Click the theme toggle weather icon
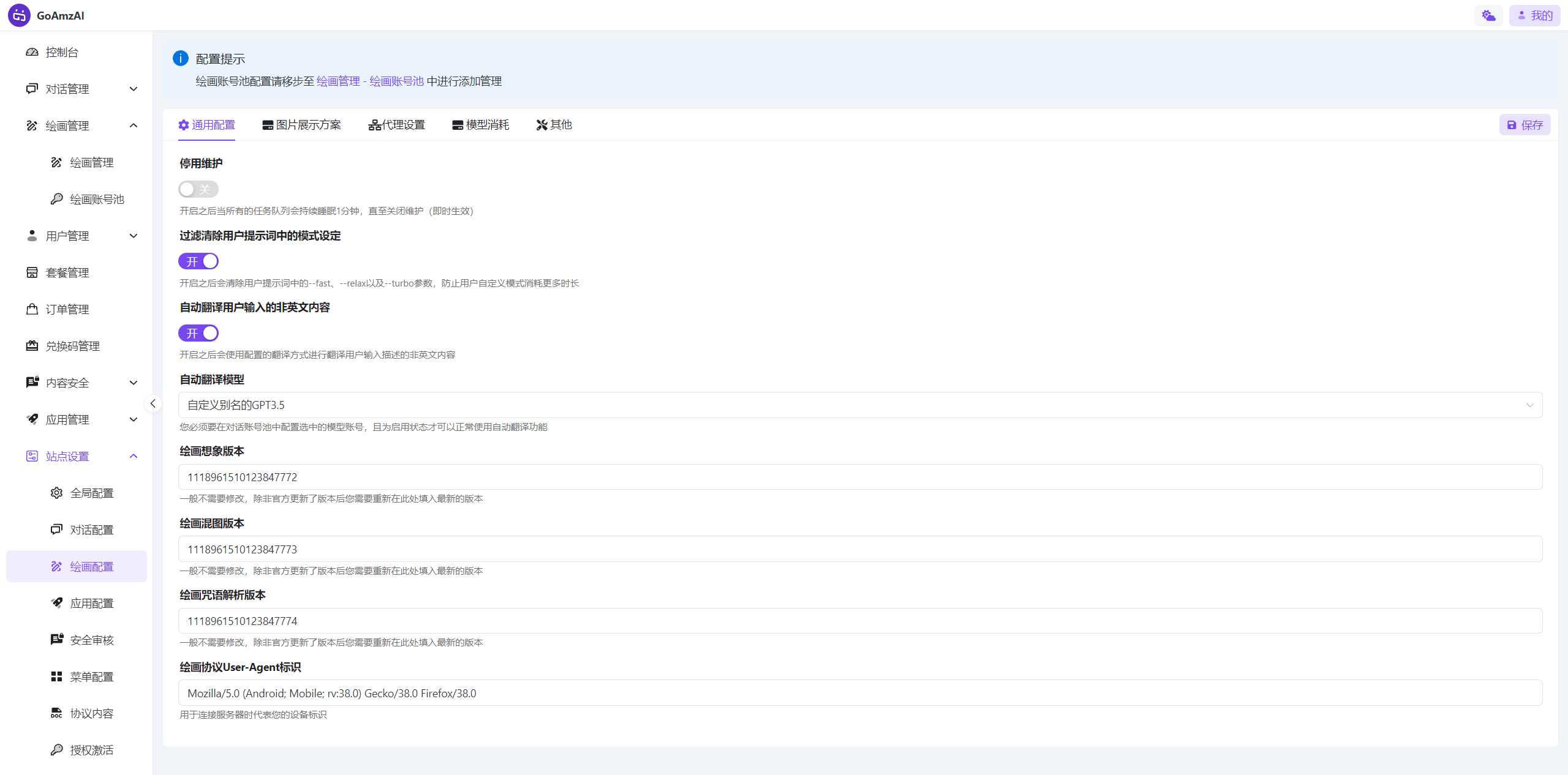The width and height of the screenshot is (1568, 775). click(x=1488, y=15)
